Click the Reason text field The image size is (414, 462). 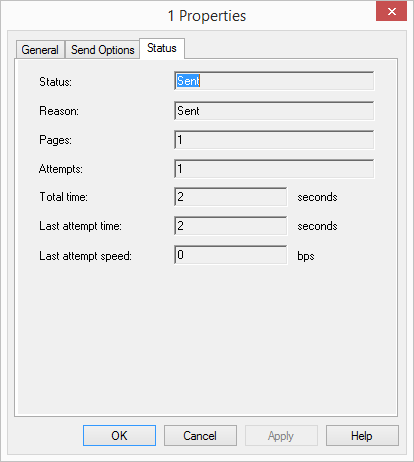274,111
